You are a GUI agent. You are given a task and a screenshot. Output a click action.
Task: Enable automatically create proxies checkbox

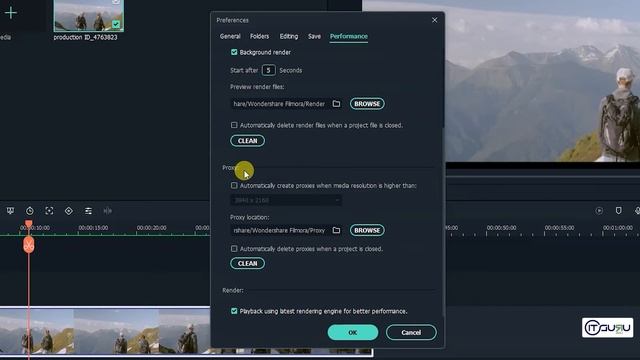234,185
